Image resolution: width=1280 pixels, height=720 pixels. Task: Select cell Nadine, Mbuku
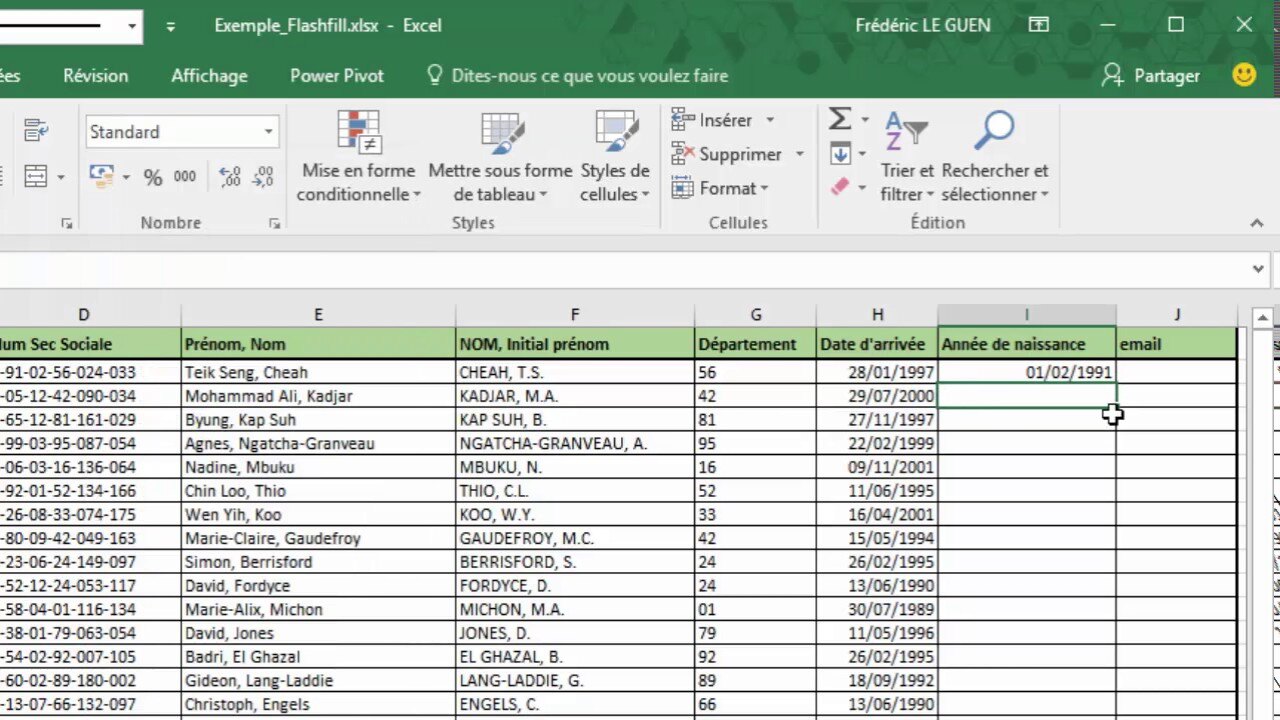(318, 467)
